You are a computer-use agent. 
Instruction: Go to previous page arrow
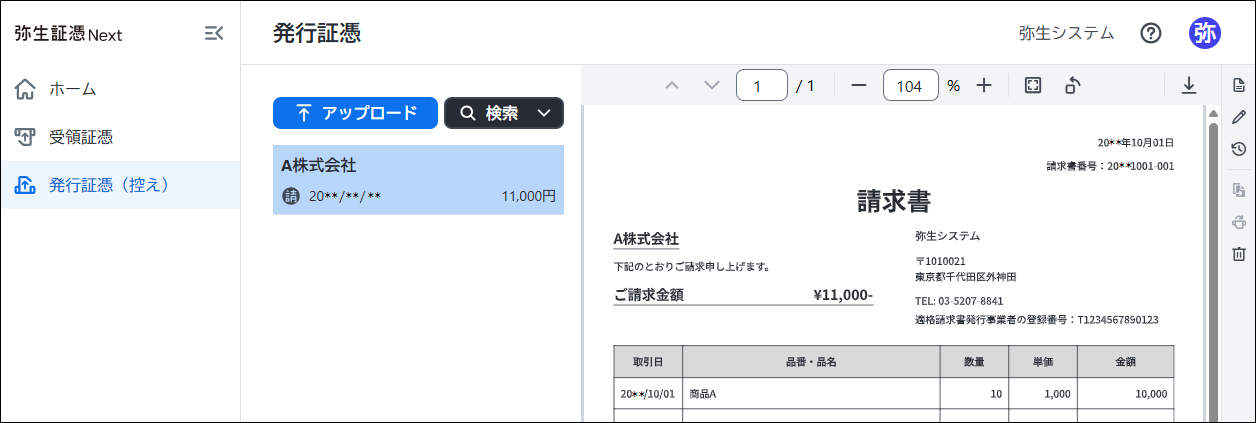[672, 86]
